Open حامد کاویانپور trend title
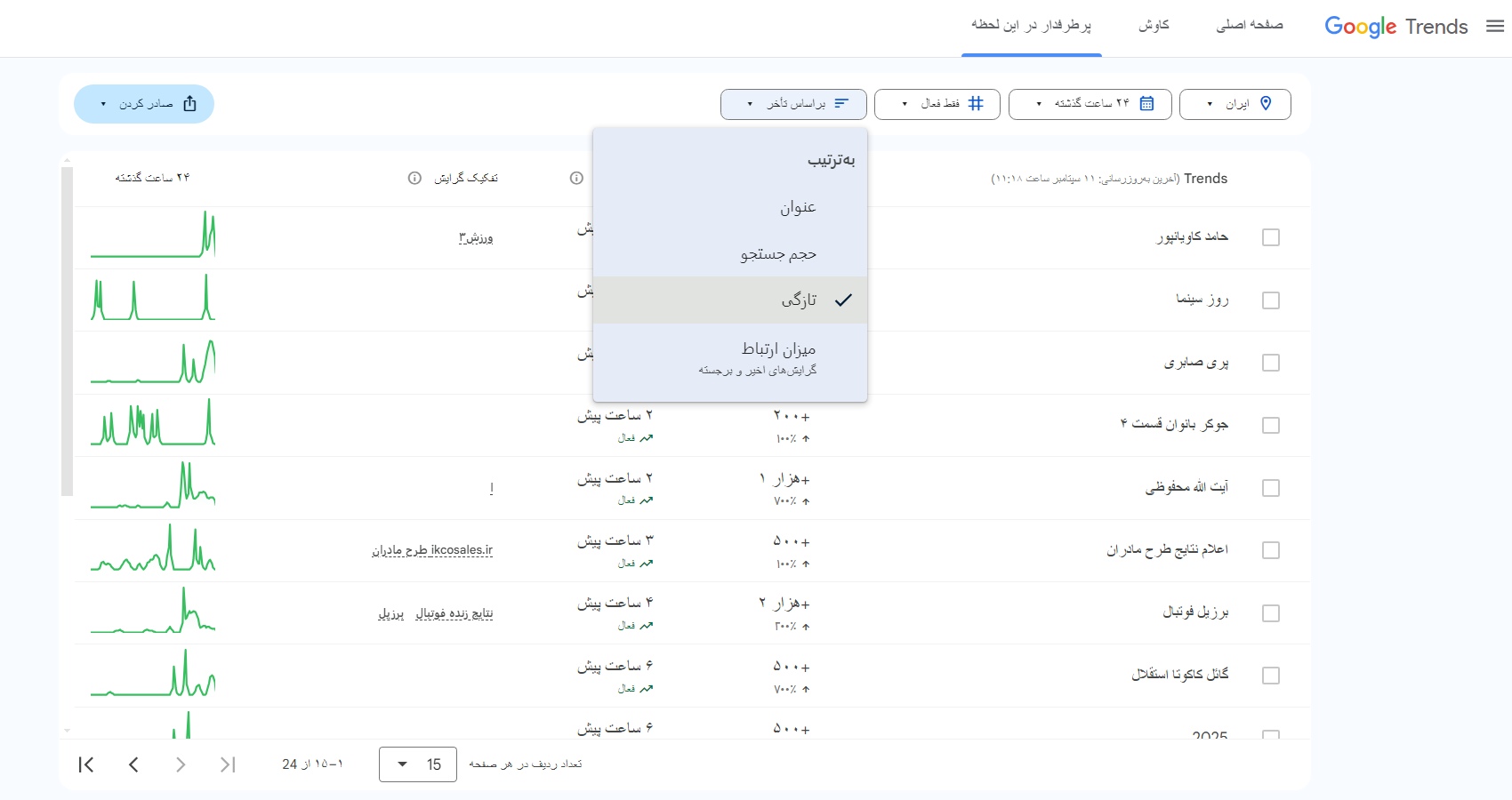This screenshot has width=1512, height=800. (1193, 237)
